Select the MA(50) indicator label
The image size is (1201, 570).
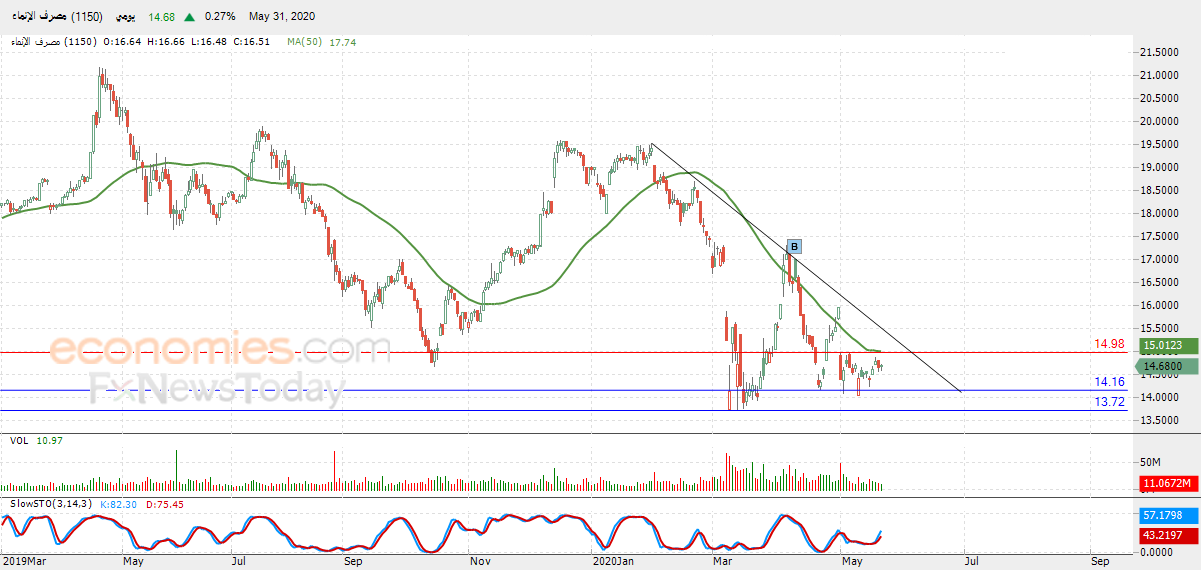[x=307, y=42]
